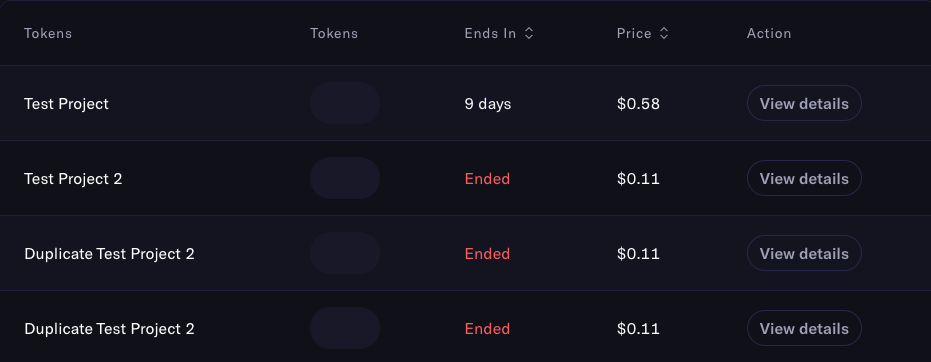Click the sort arrows beside Ends In
The height and width of the screenshot is (362, 931).
pos(529,33)
